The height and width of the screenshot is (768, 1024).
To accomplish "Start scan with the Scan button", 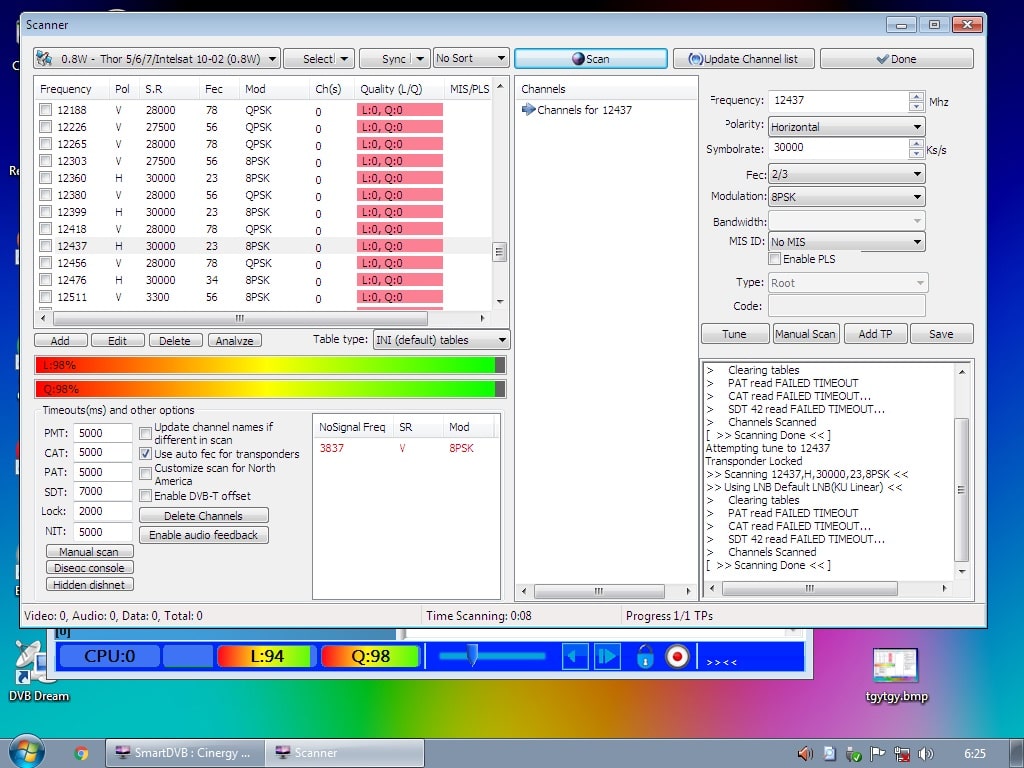I will (x=590, y=59).
